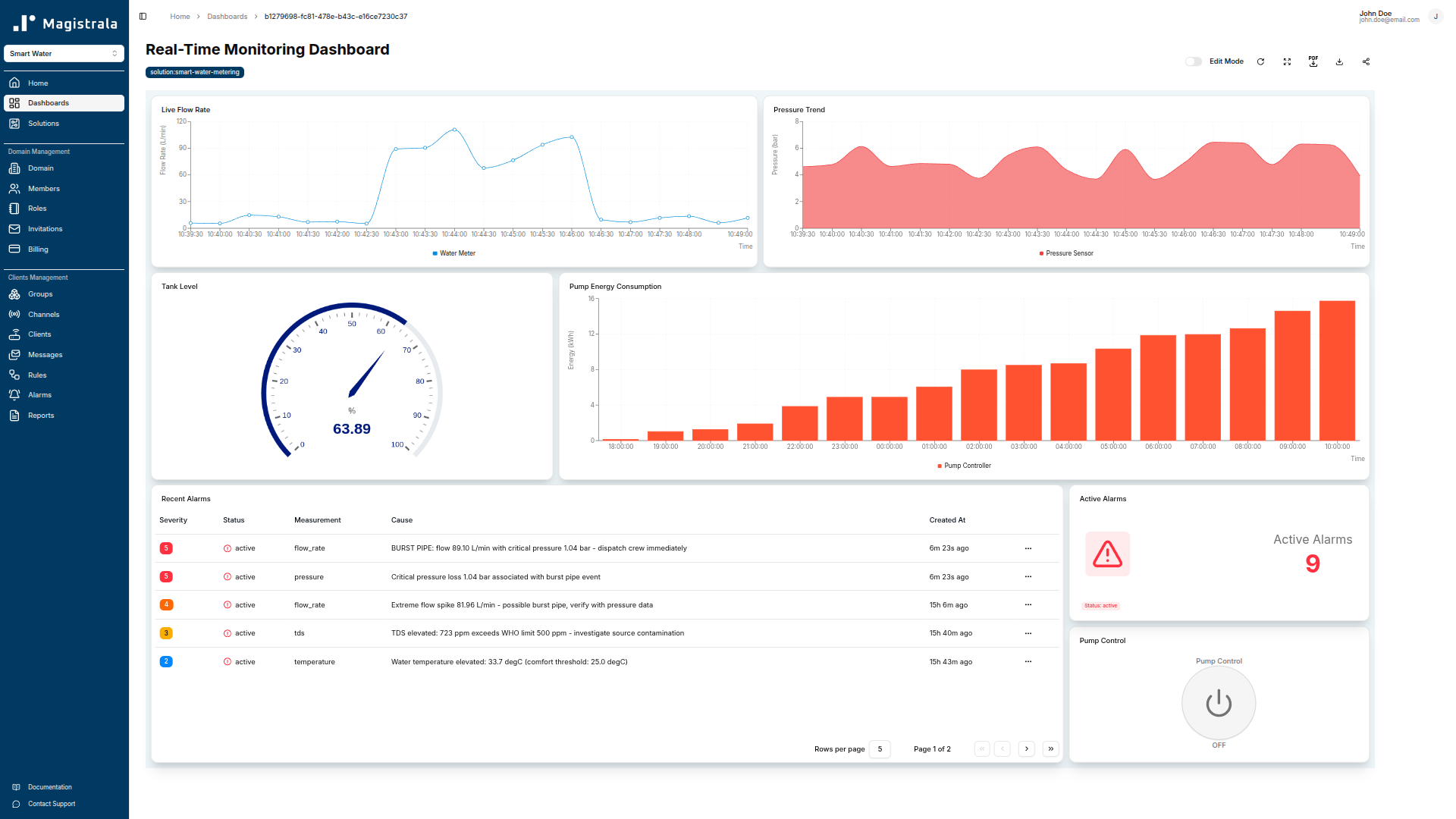The height and width of the screenshot is (819, 1456).
Task: Open the Documentation link
Action: (x=50, y=786)
